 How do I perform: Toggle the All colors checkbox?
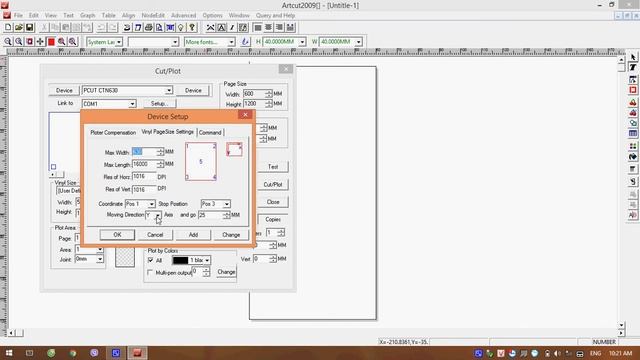coord(150,260)
